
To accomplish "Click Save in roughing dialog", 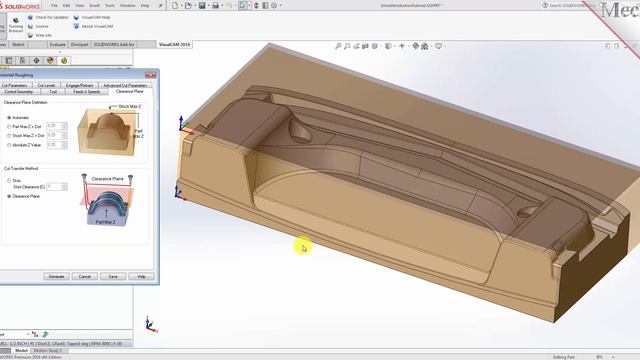I will [x=113, y=276].
